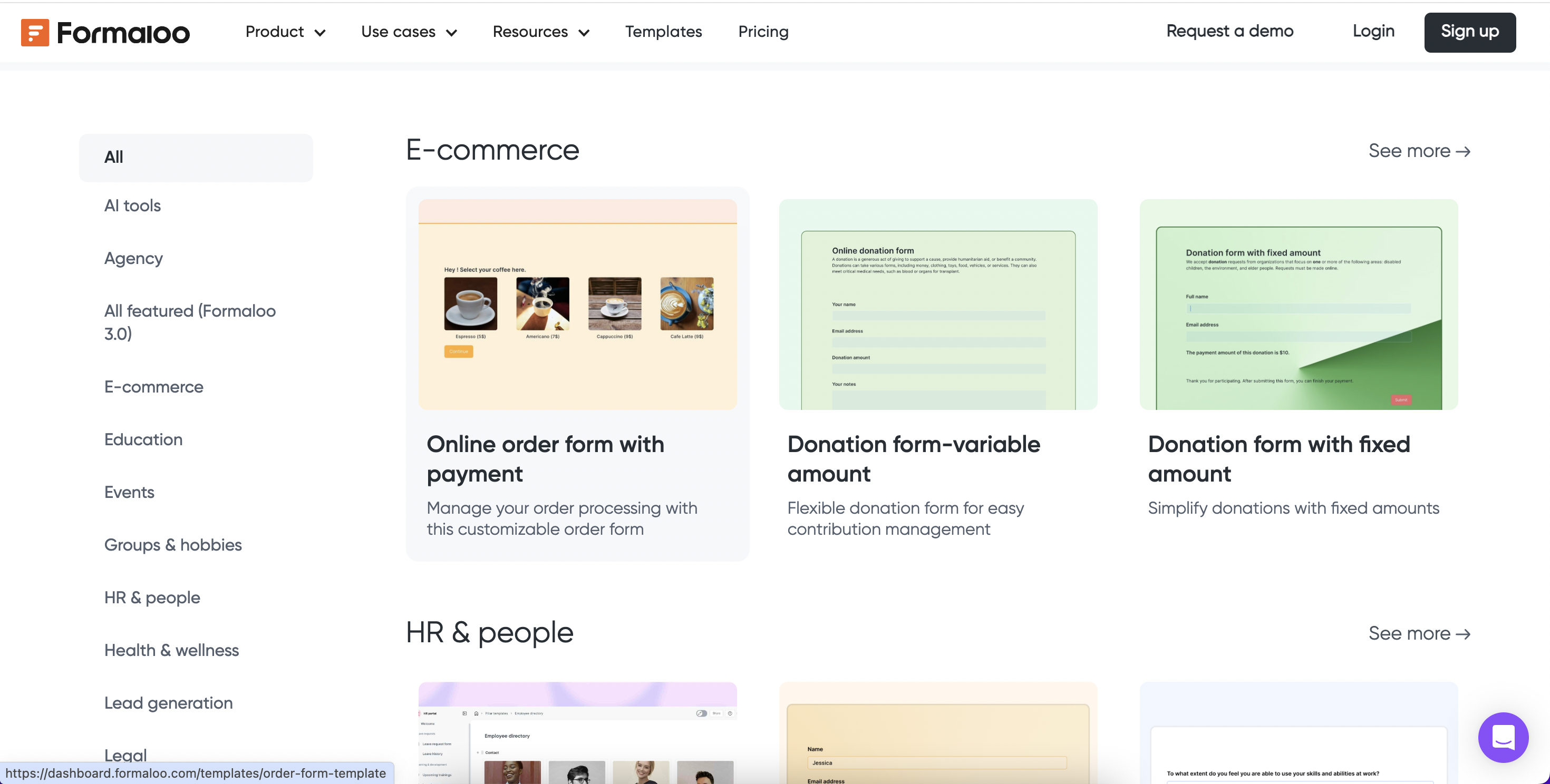Click the HR & people section heading
Screen dimensions: 1550x784
(x=490, y=633)
